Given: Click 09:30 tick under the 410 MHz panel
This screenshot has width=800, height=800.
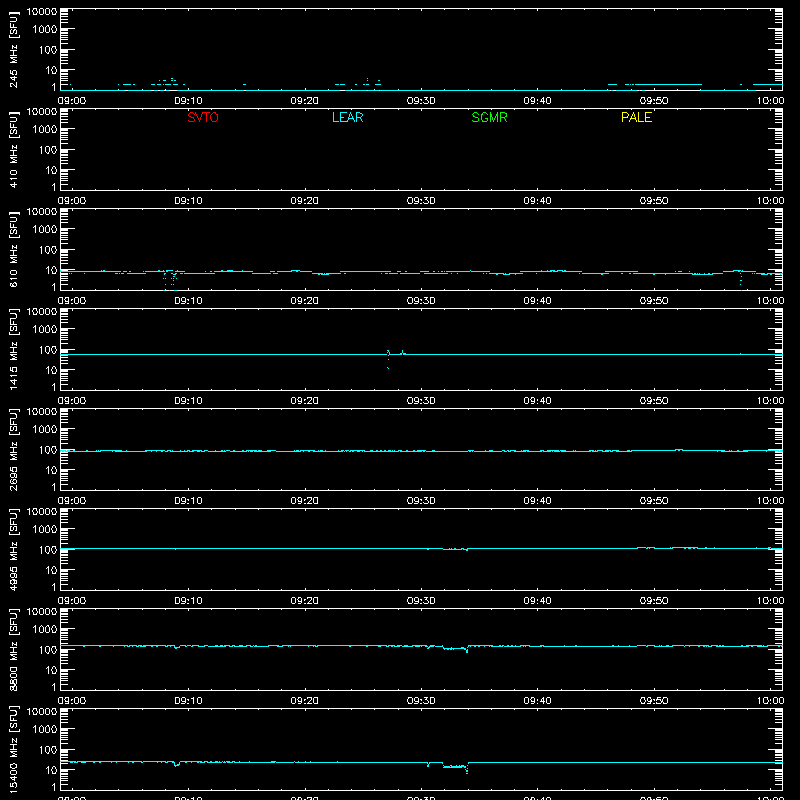Looking at the screenshot, I should (421, 201).
